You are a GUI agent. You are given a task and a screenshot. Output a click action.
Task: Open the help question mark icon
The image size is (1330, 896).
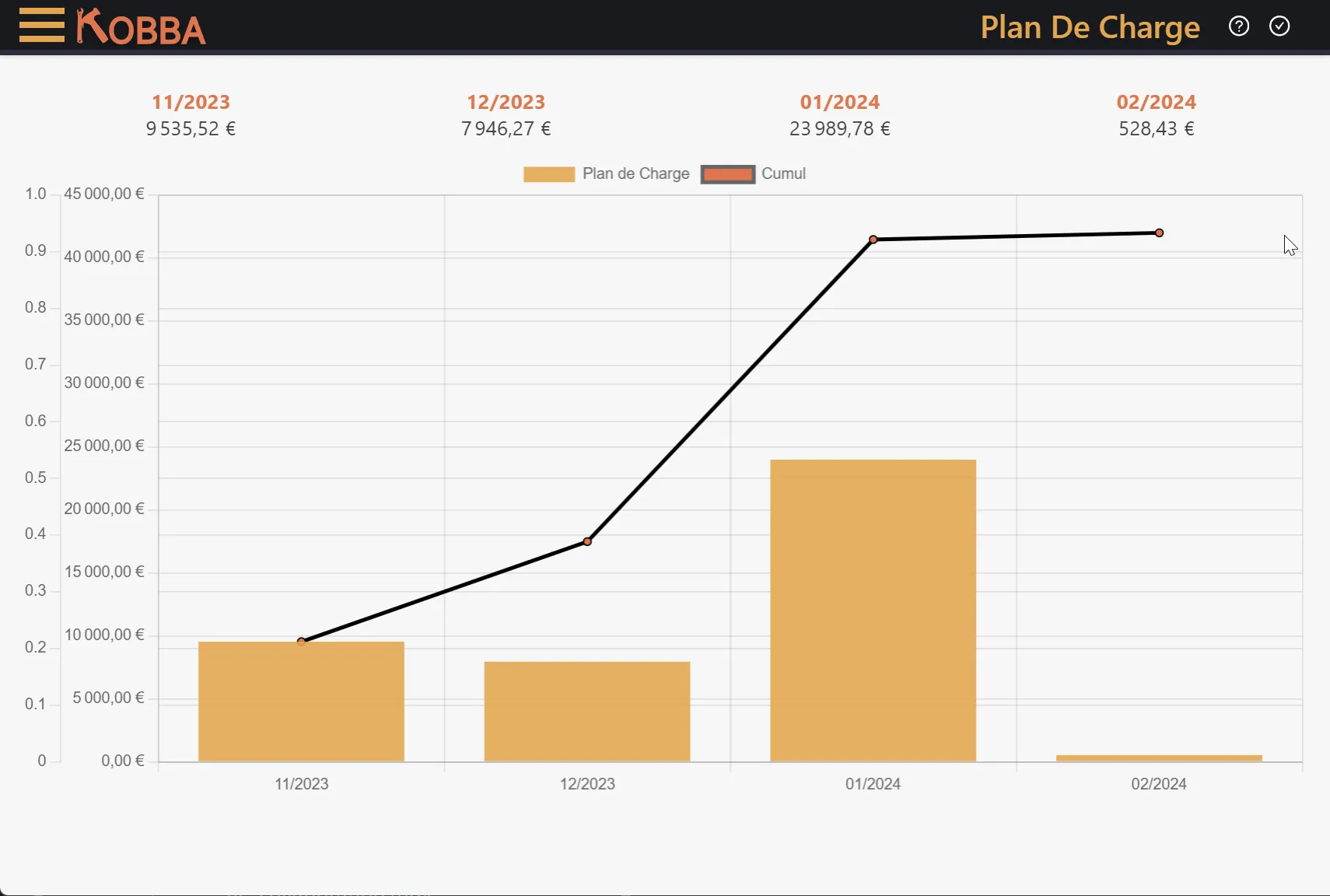pos(1239,26)
